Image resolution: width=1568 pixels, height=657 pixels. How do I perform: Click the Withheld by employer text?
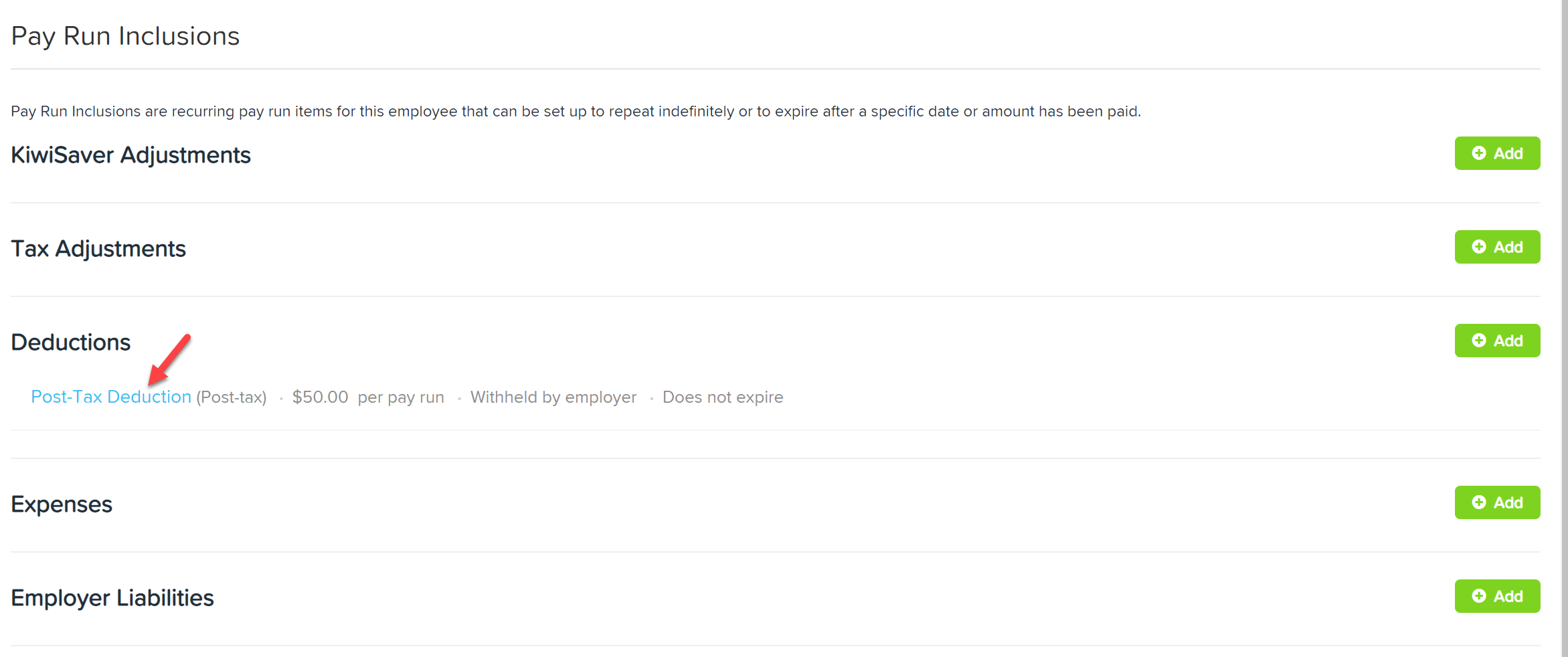click(553, 397)
